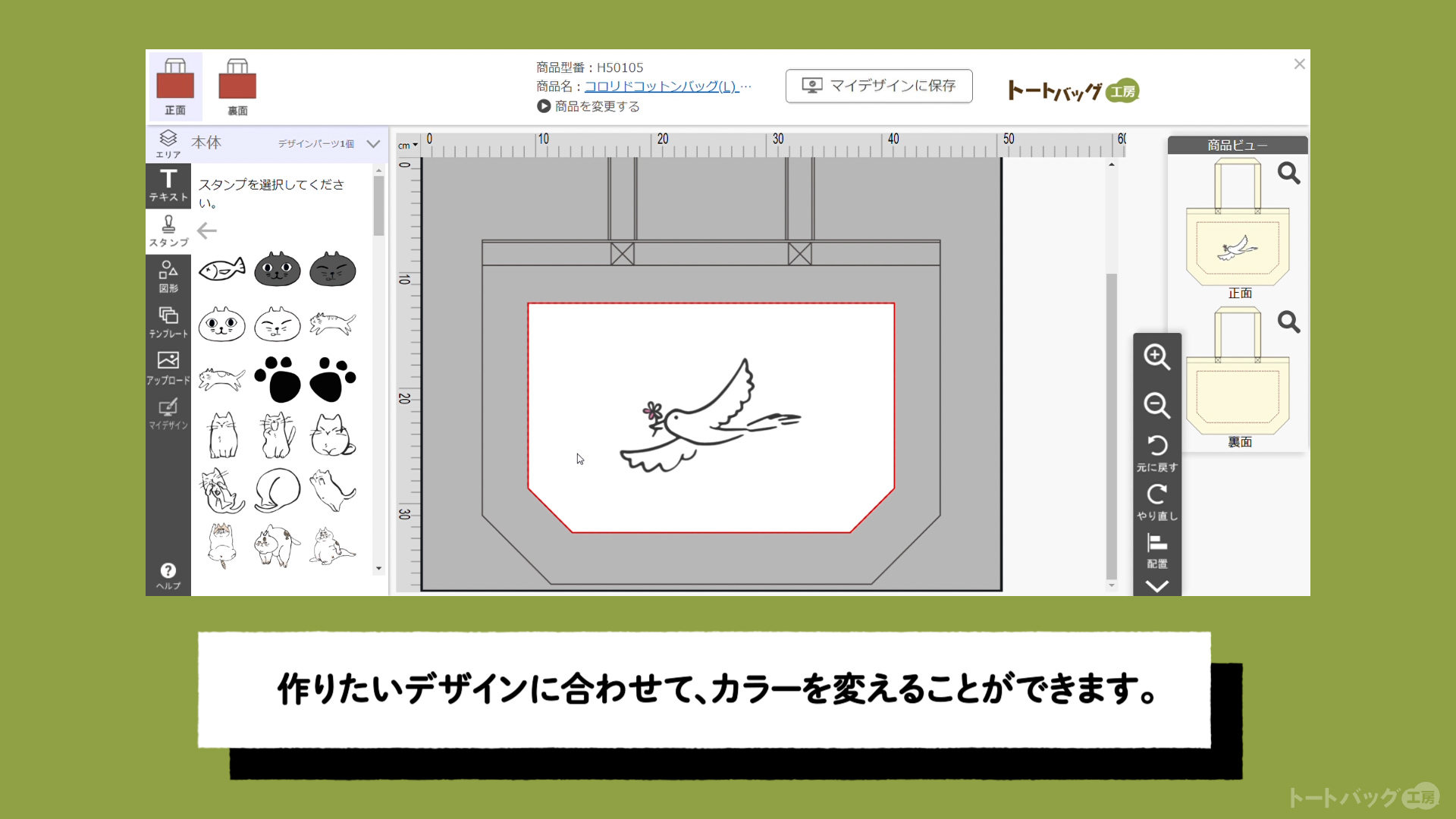The width and height of the screenshot is (1456, 819).
Task: Close the design editor window
Action: point(1299,64)
